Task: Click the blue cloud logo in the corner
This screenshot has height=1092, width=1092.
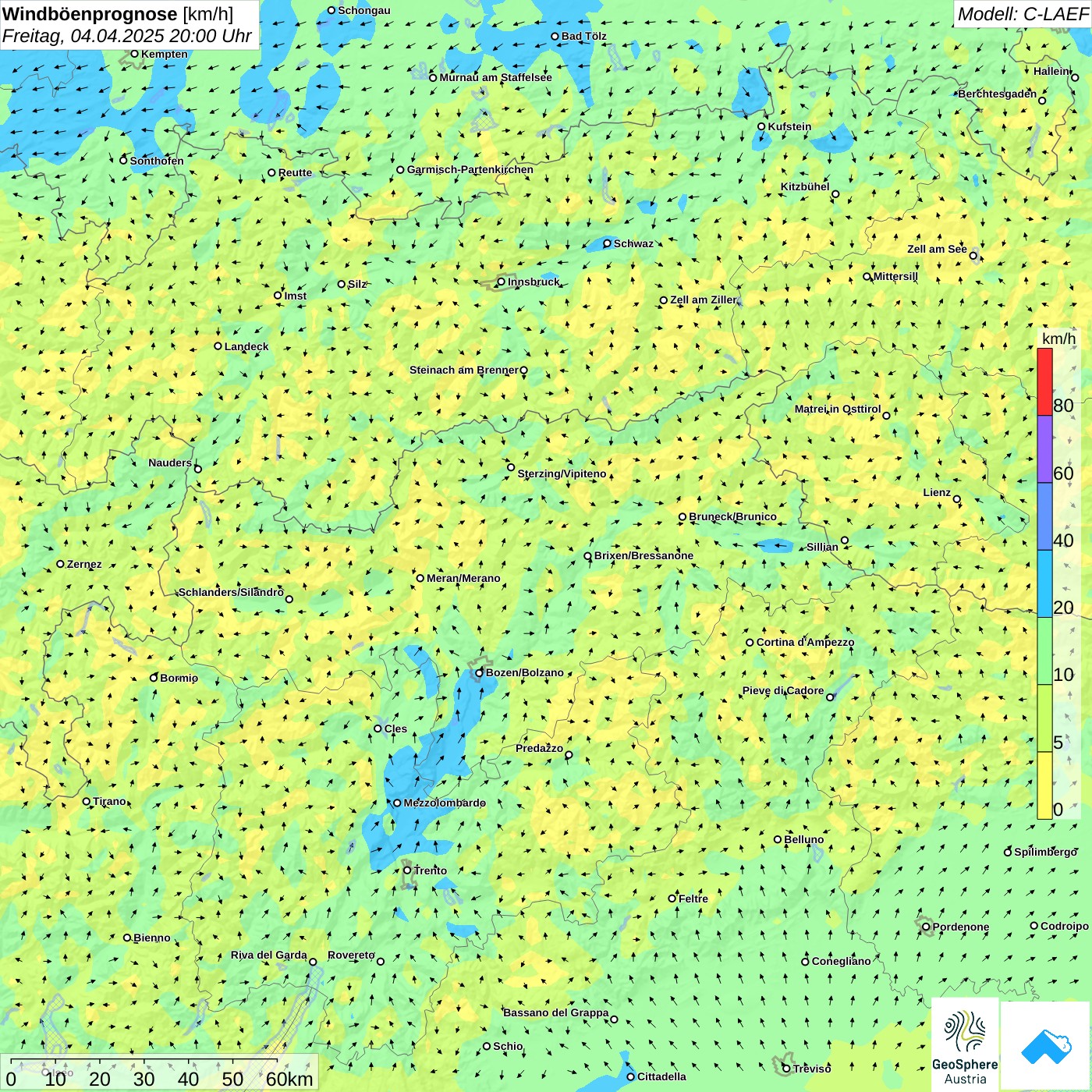Action: 1046,1046
